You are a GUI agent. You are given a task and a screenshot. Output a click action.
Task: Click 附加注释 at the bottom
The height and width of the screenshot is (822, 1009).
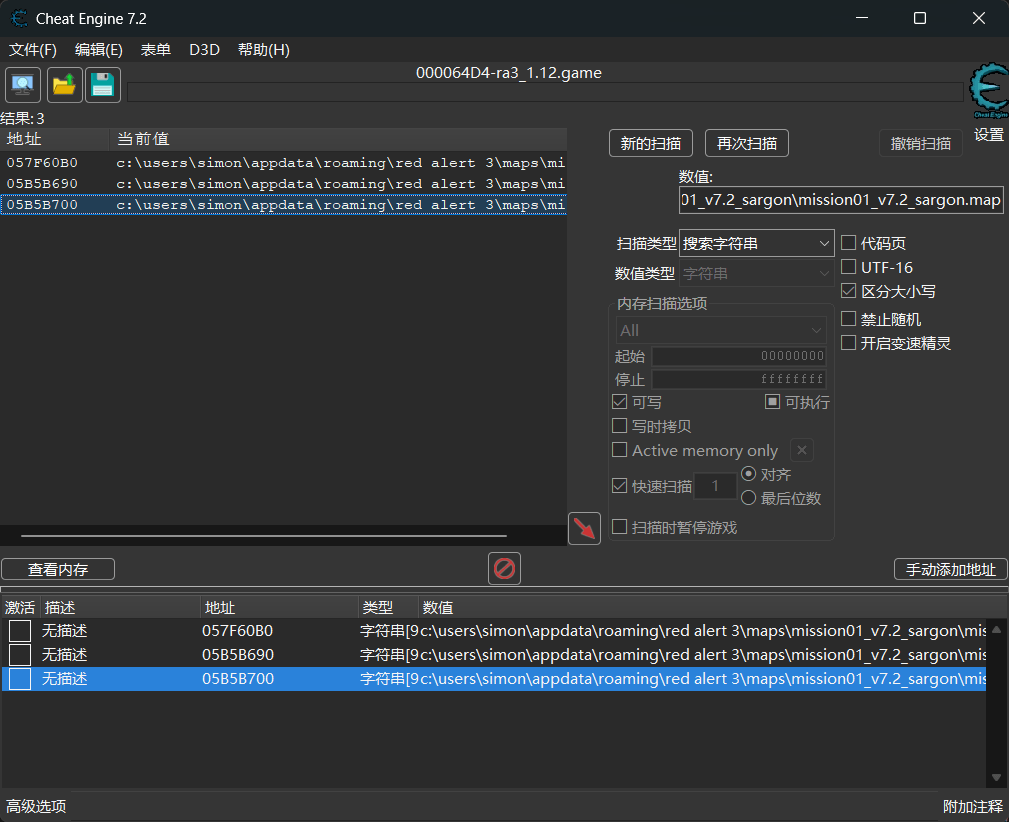coord(972,806)
